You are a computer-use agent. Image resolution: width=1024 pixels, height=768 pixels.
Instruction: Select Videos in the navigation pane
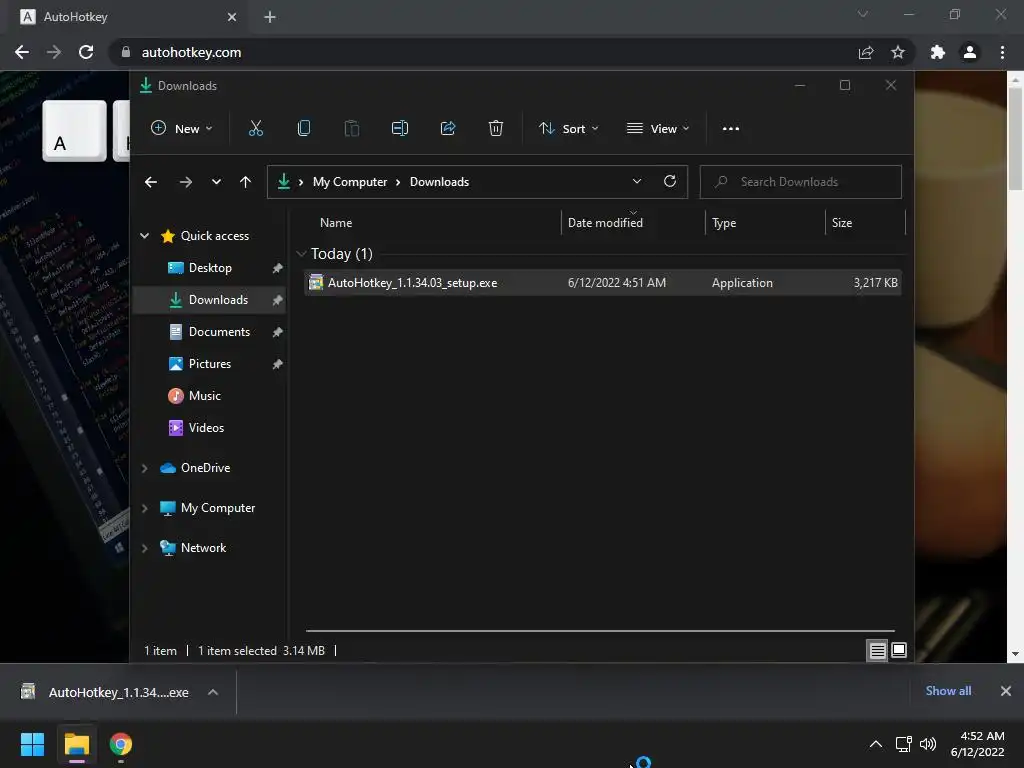(x=210, y=428)
